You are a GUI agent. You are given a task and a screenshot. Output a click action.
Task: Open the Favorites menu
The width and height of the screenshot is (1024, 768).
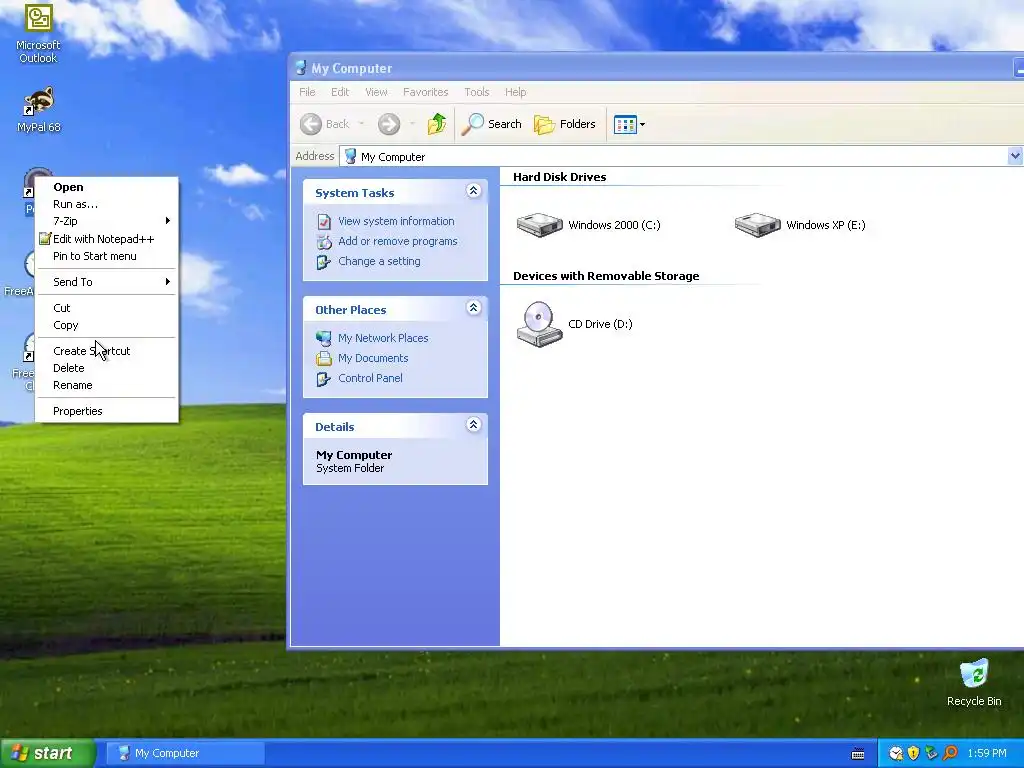point(425,92)
